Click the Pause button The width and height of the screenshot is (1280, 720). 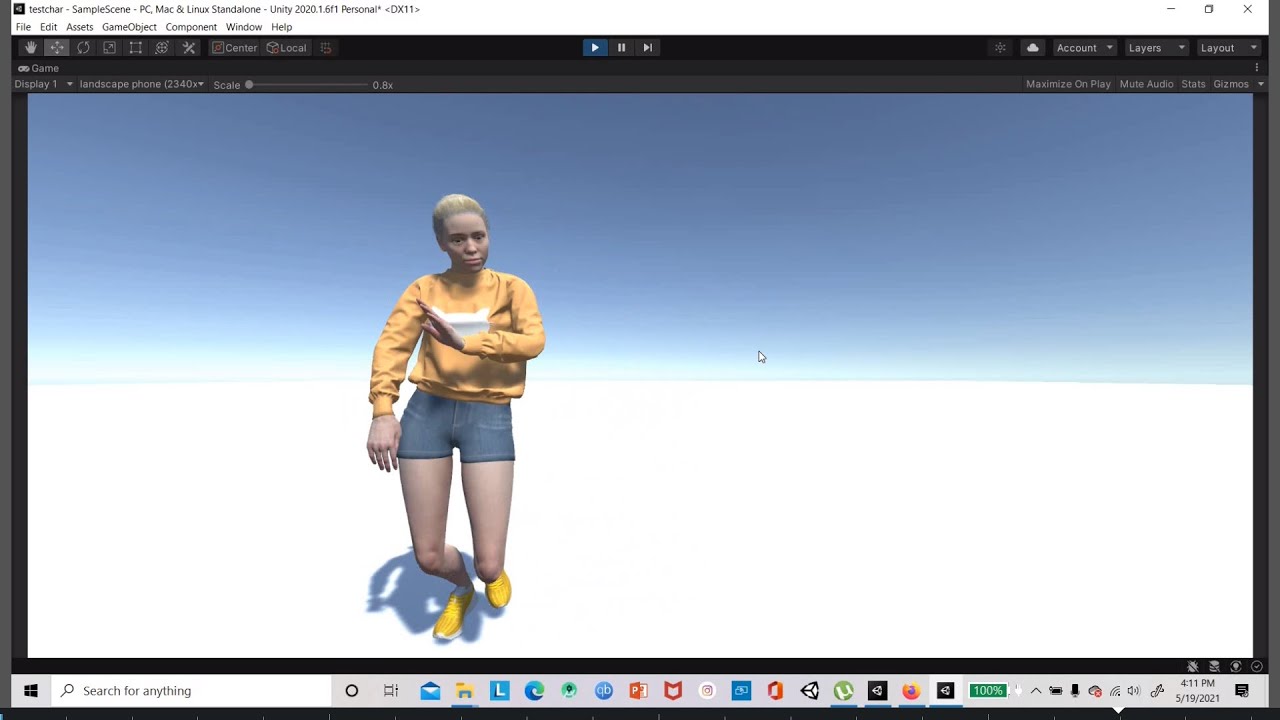pyautogui.click(x=621, y=48)
